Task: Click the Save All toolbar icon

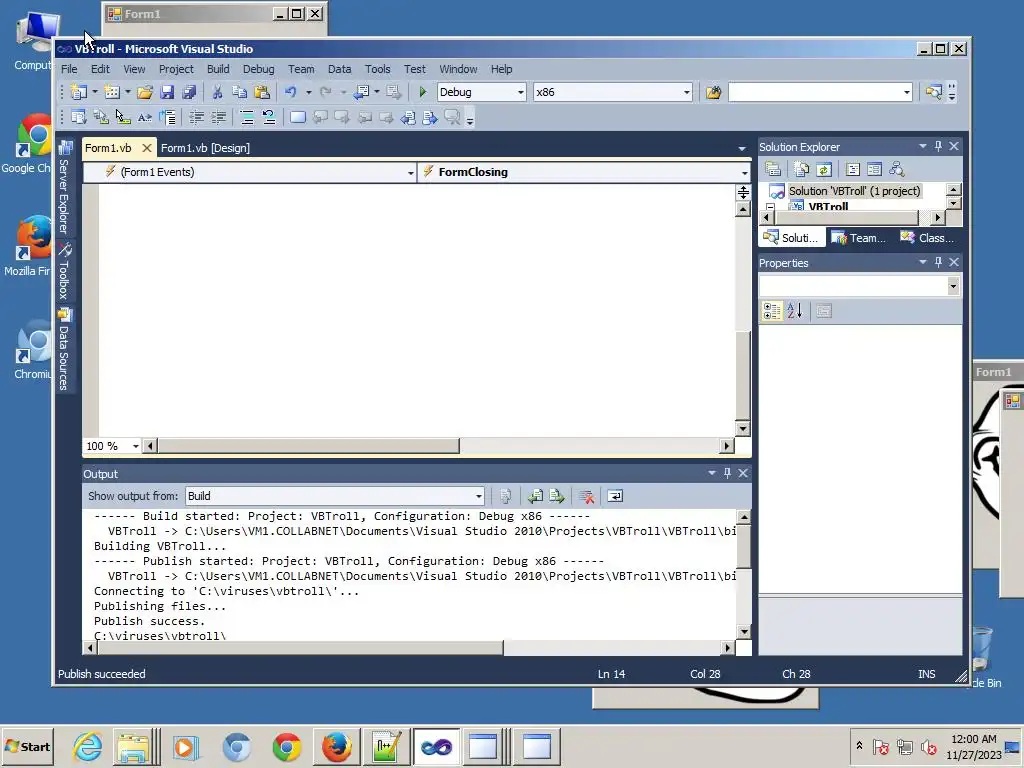Action: [189, 92]
